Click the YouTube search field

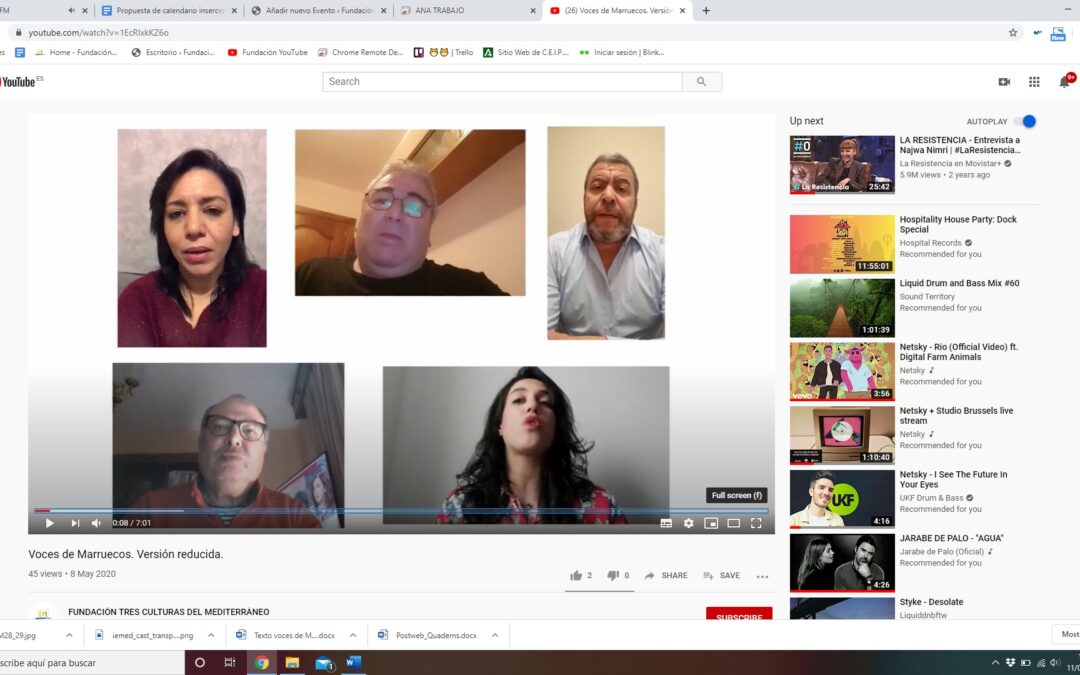502,82
